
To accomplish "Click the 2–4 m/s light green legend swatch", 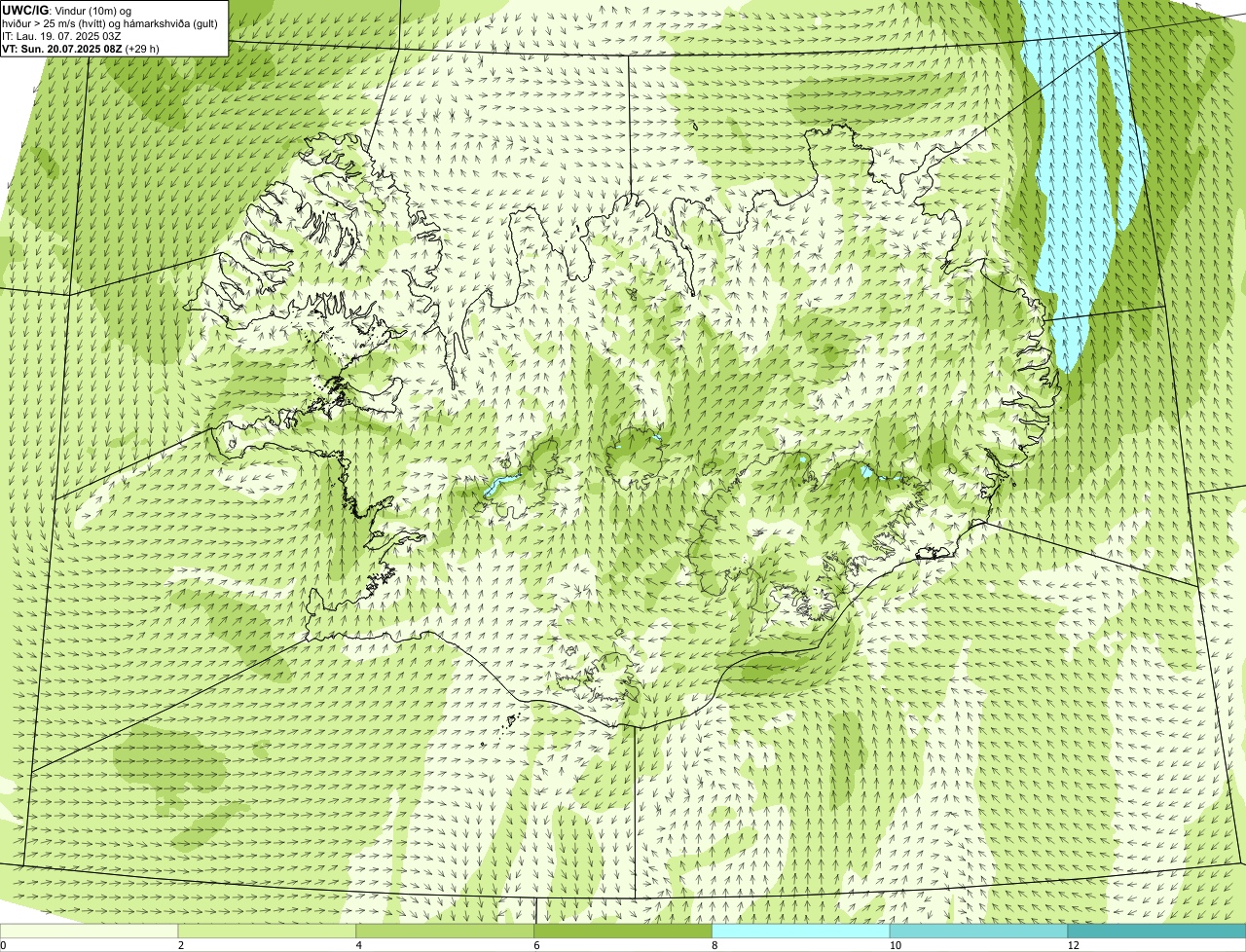I will (x=268, y=931).
